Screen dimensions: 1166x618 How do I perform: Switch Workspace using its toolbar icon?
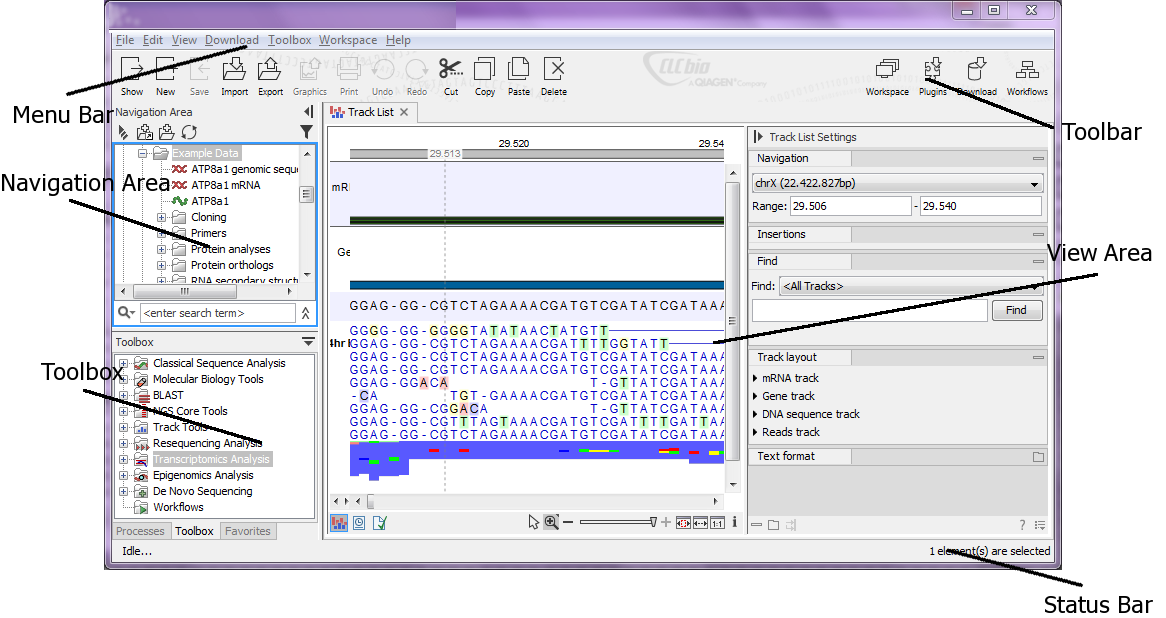(886, 70)
